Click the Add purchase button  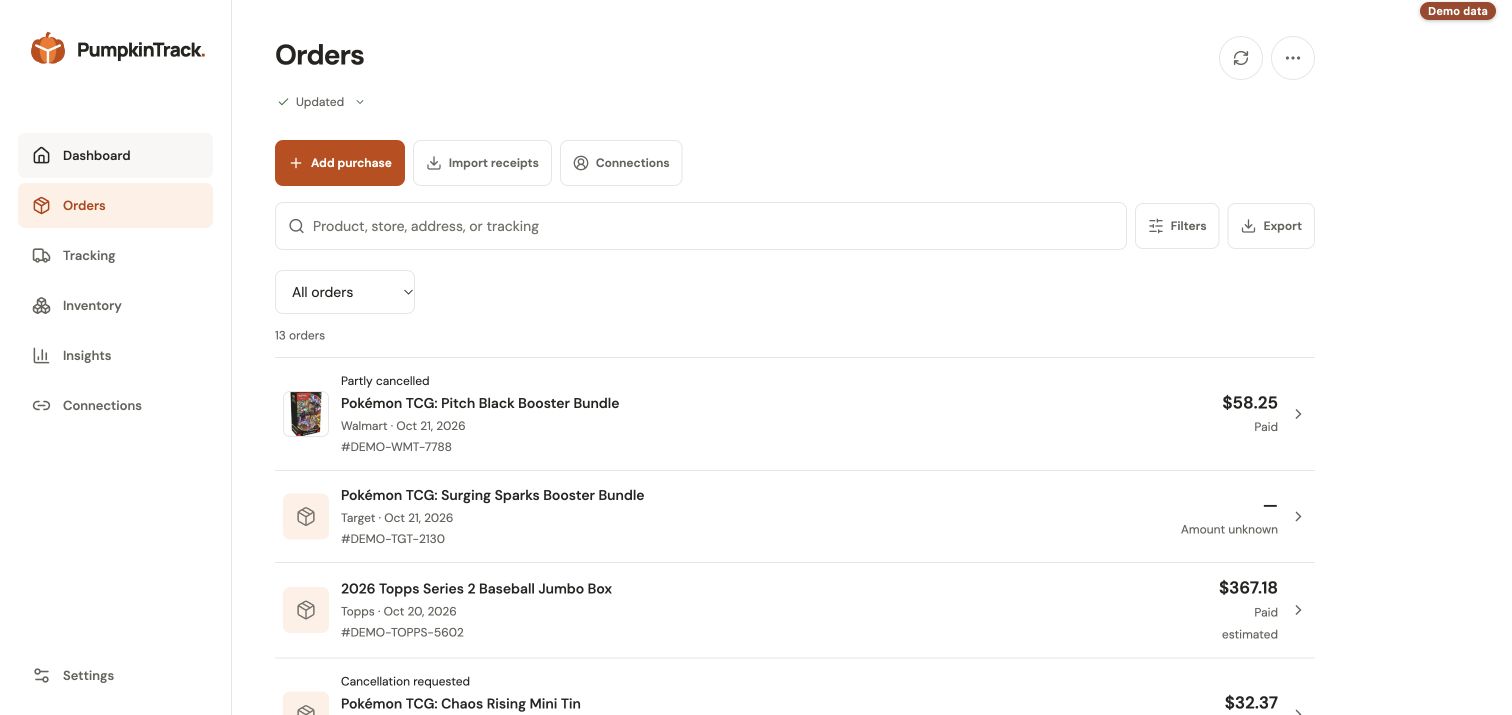click(x=340, y=163)
